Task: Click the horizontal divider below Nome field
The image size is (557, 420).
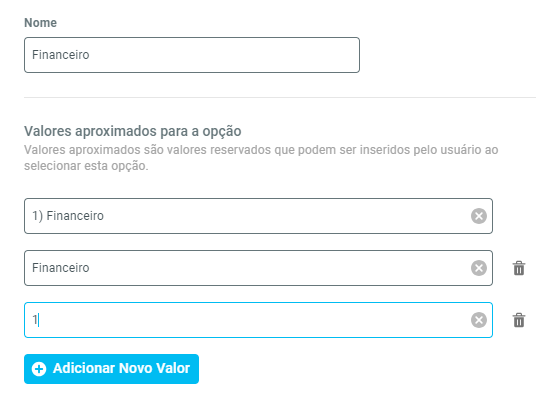Action: 280,97
